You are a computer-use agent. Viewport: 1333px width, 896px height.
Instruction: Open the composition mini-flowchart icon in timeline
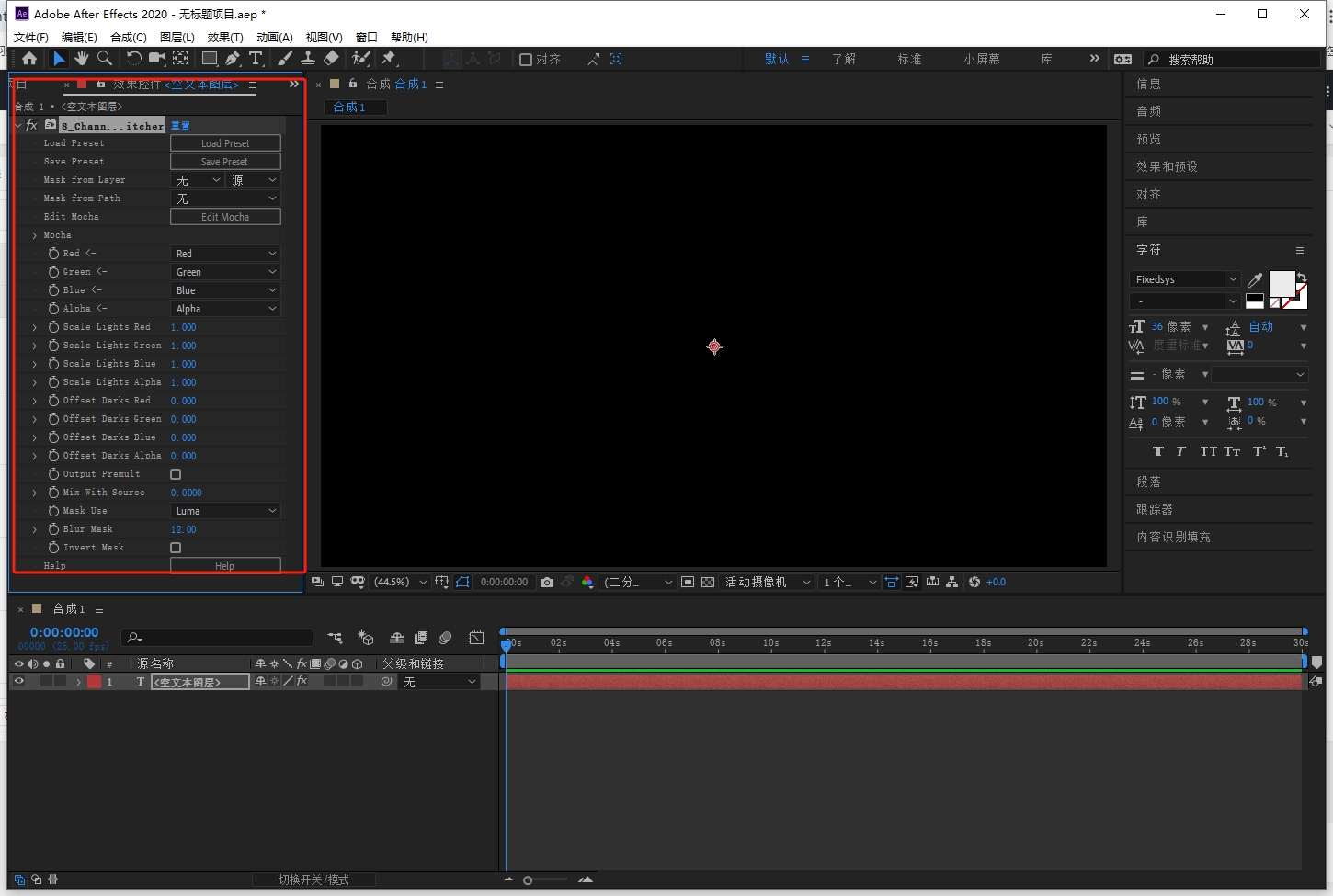335,638
